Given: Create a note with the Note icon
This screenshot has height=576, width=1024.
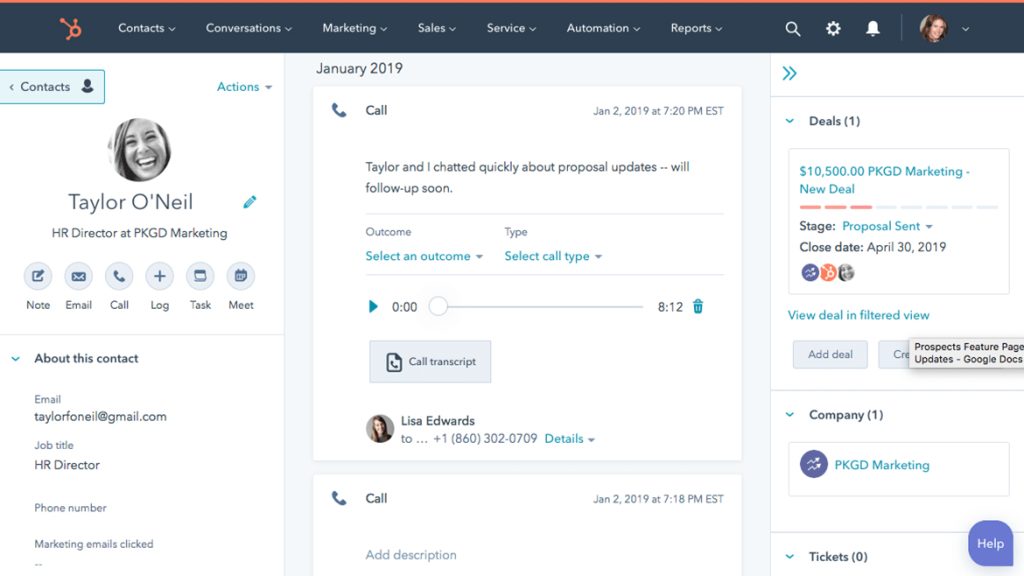Looking at the screenshot, I should pos(38,277).
